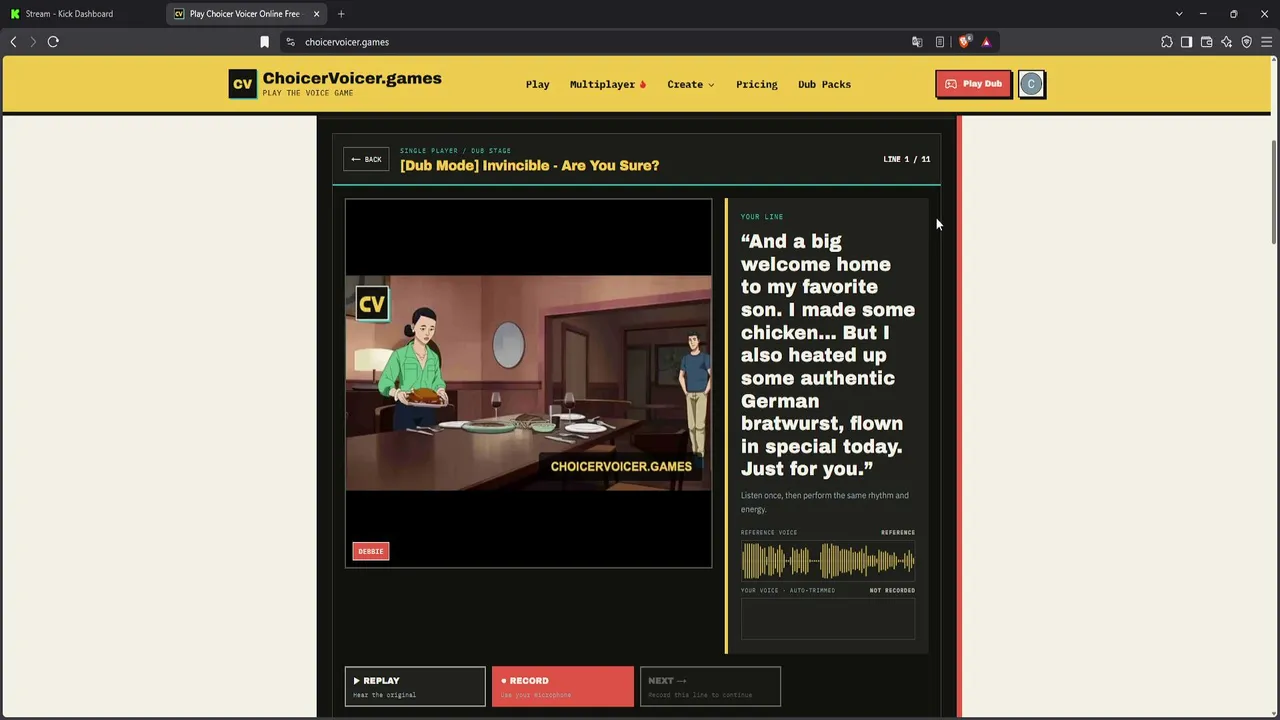Image resolution: width=1280 pixels, height=720 pixels.
Task: Click the 'SINGLE PLAYER / DUB STAGE' breadcrumb text
Action: click(x=455, y=151)
